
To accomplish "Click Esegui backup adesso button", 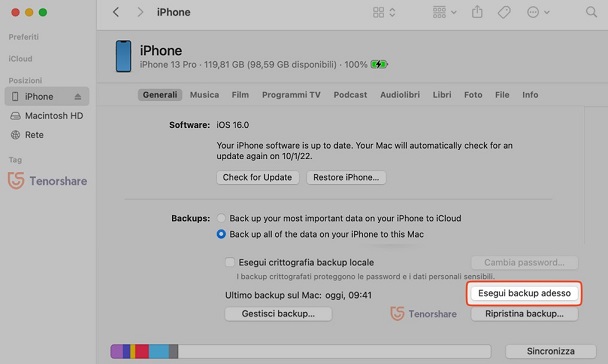I will pyautogui.click(x=524, y=293).
